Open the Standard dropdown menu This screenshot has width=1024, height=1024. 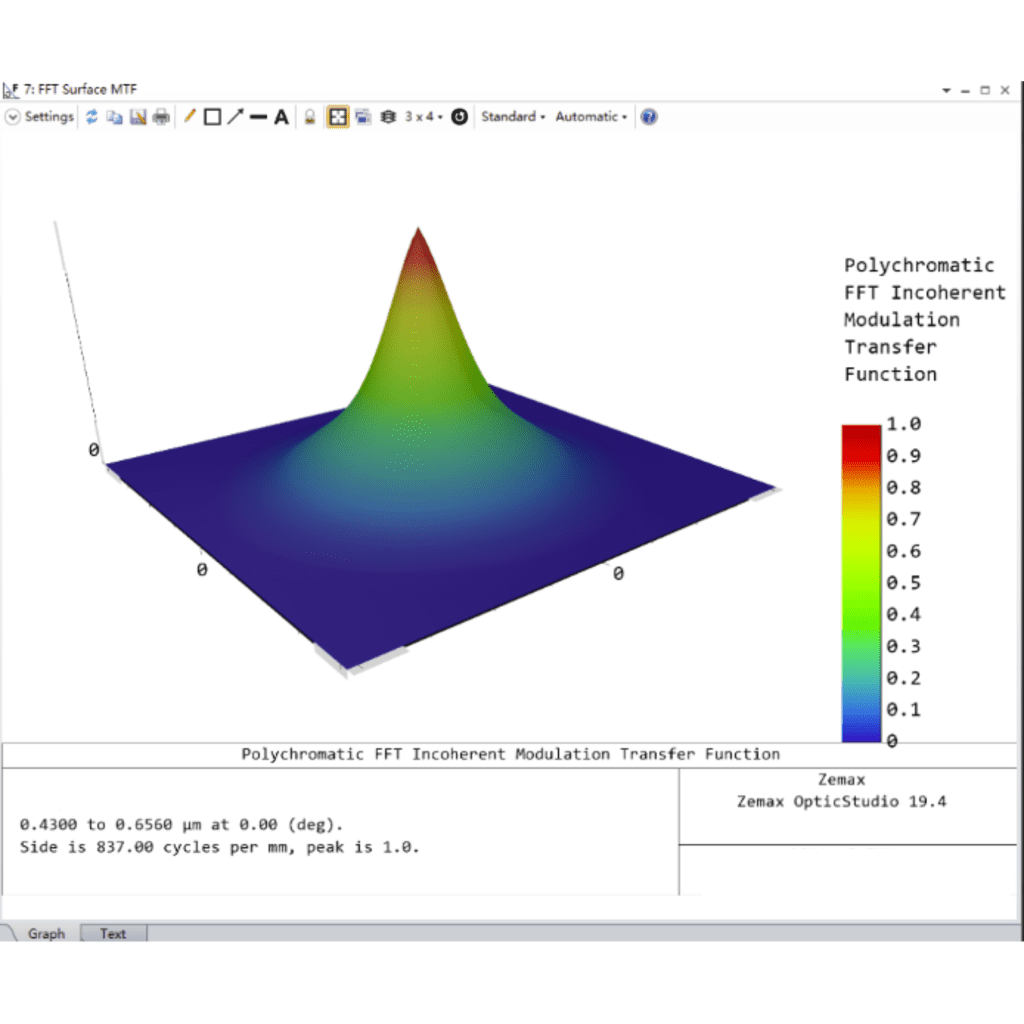click(513, 117)
